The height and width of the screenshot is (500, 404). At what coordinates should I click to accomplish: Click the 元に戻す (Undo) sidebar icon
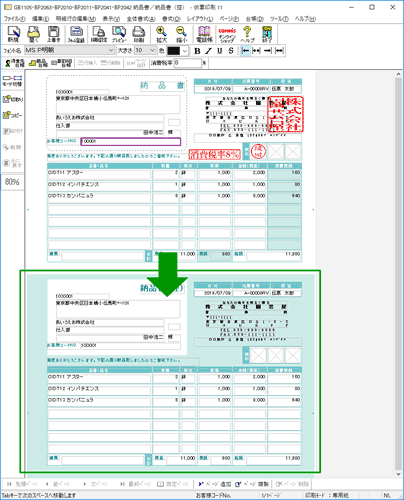pyautogui.click(x=12, y=163)
